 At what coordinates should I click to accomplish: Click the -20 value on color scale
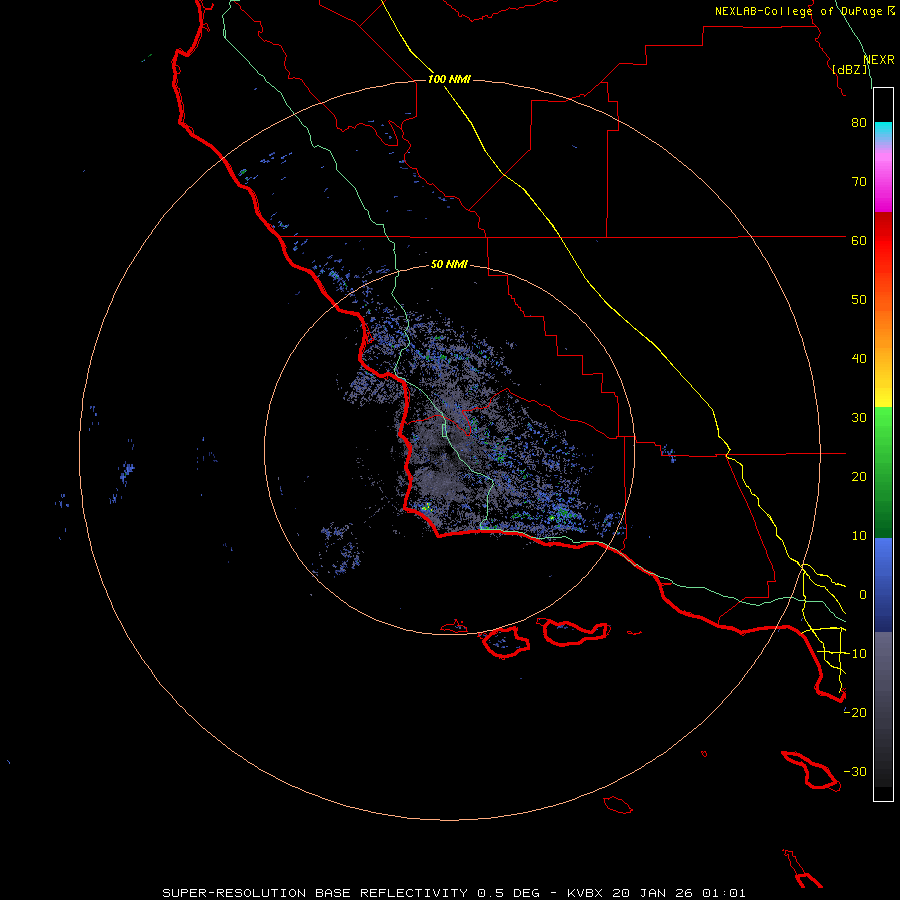click(855, 712)
